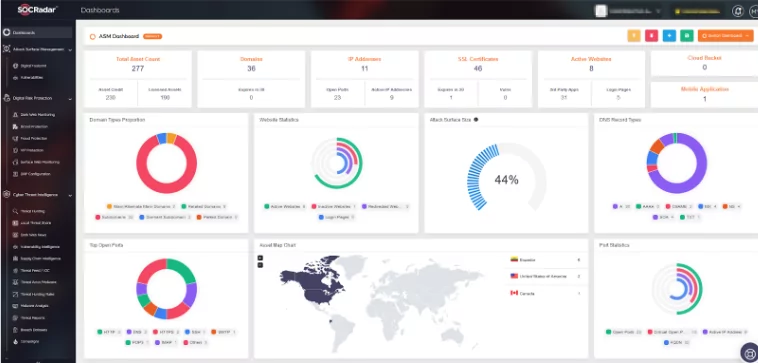This screenshot has width=758, height=363.
Task: Select United States of America in country list
Action: pos(545,276)
